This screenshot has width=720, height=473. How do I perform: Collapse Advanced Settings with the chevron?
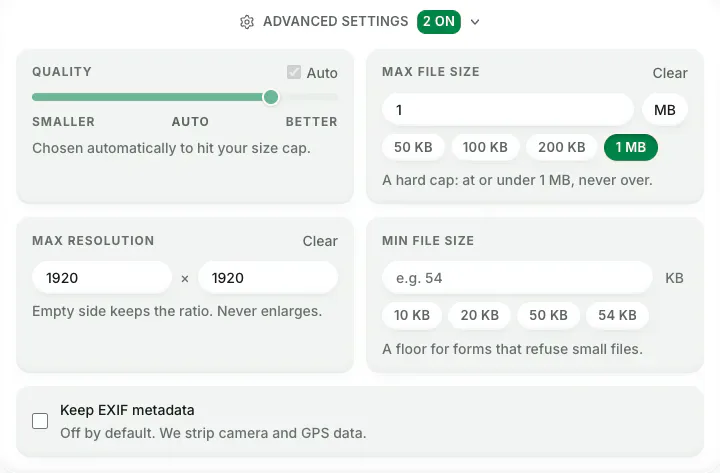(475, 22)
